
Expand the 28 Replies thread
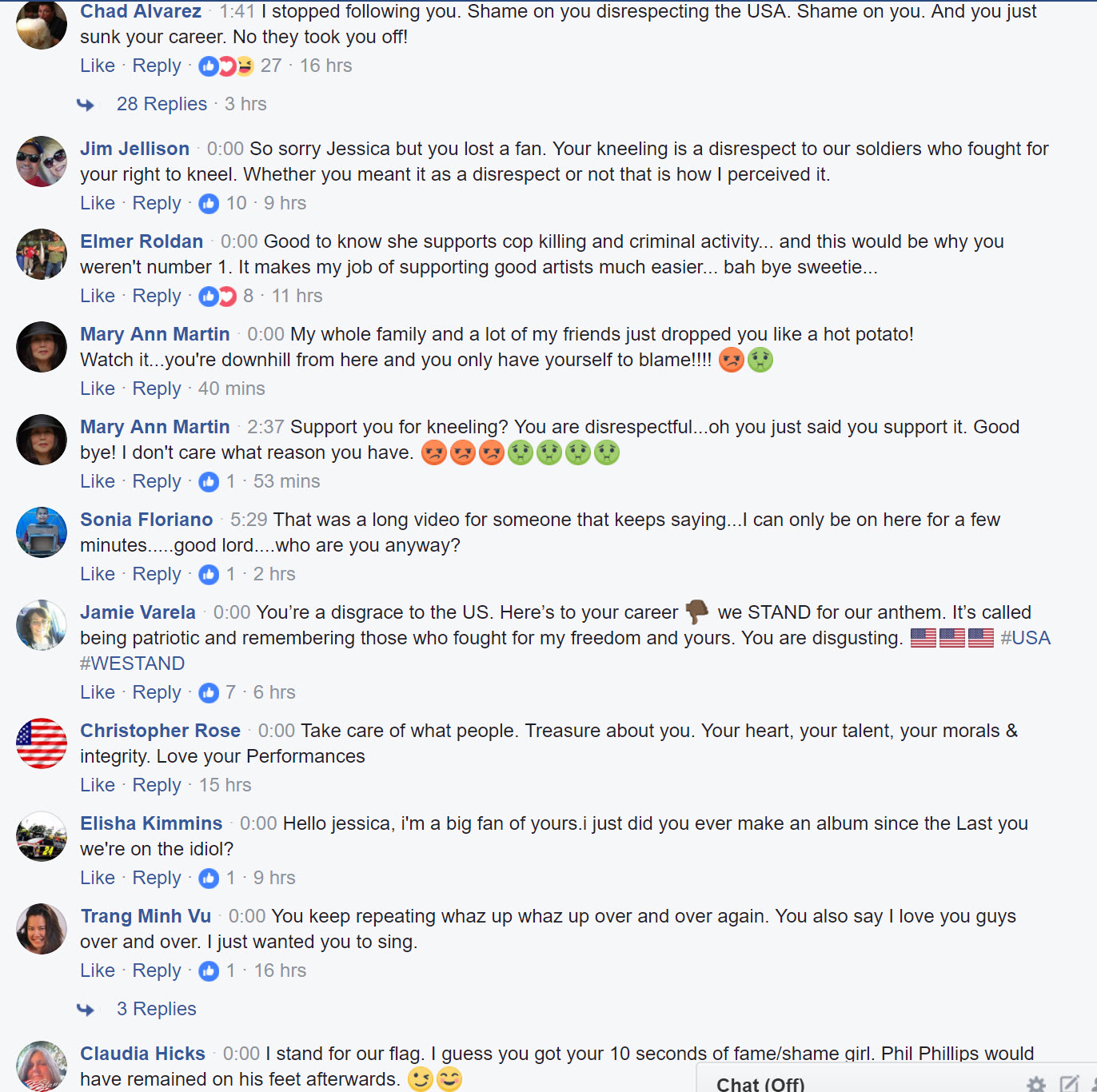pos(162,105)
